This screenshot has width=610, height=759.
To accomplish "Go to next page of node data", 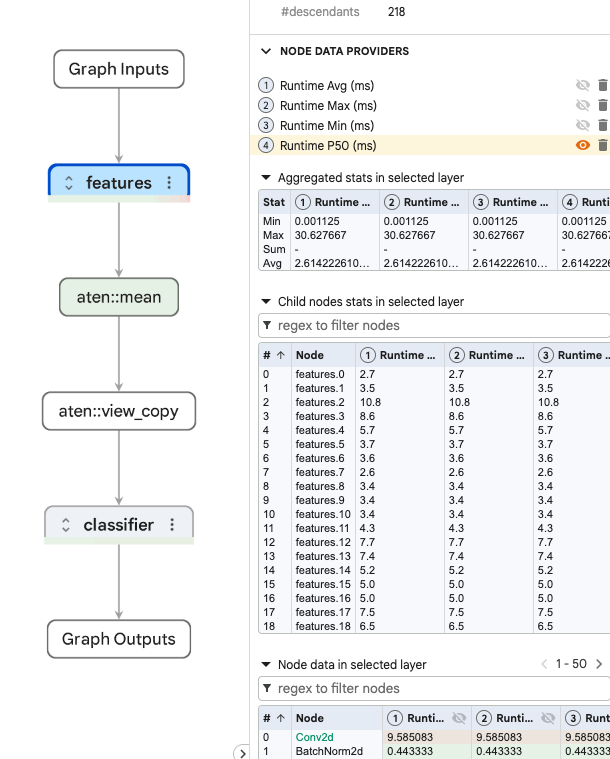I will point(599,664).
